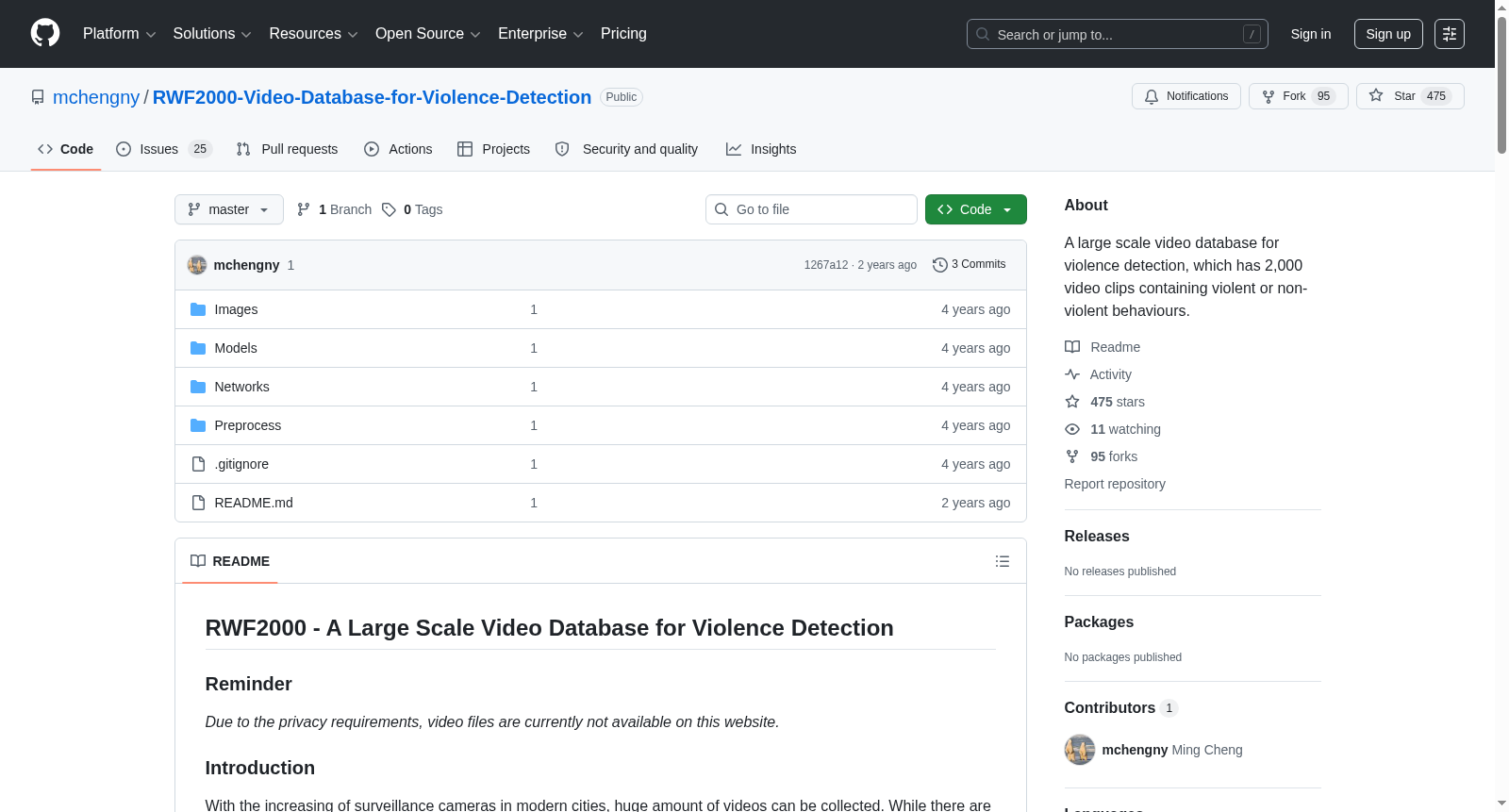Open the Security and quality tab
The height and width of the screenshot is (812, 1509).
(626, 149)
